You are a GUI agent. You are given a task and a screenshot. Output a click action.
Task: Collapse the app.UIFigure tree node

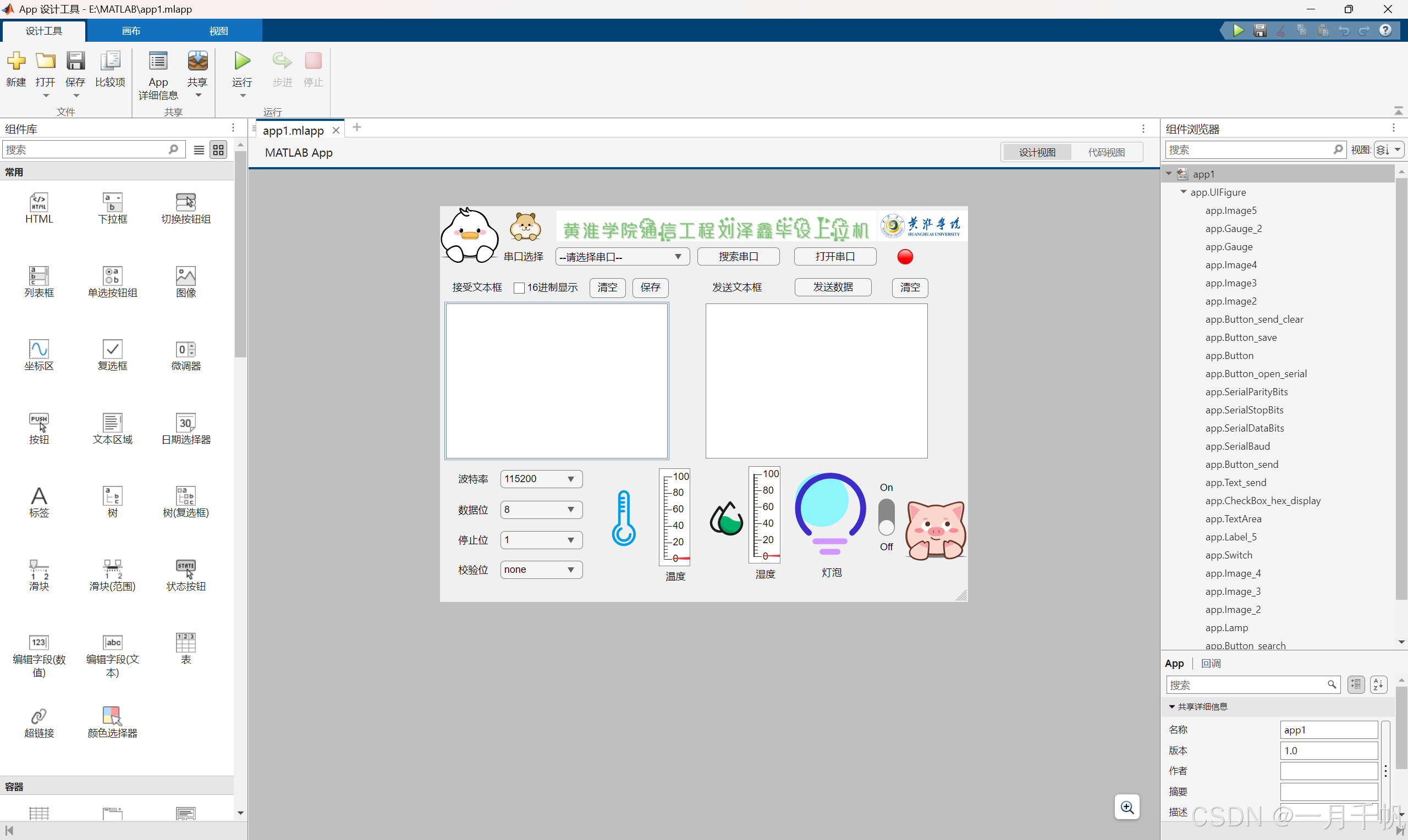click(x=1183, y=192)
